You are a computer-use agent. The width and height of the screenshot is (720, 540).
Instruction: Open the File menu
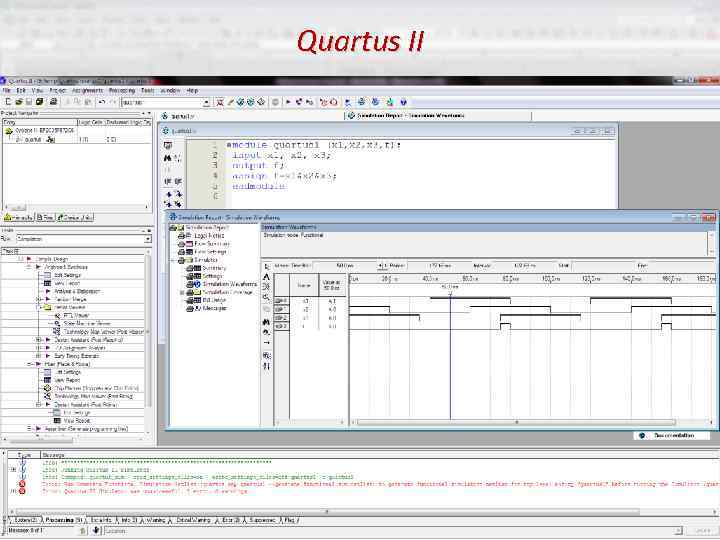pos(6,91)
